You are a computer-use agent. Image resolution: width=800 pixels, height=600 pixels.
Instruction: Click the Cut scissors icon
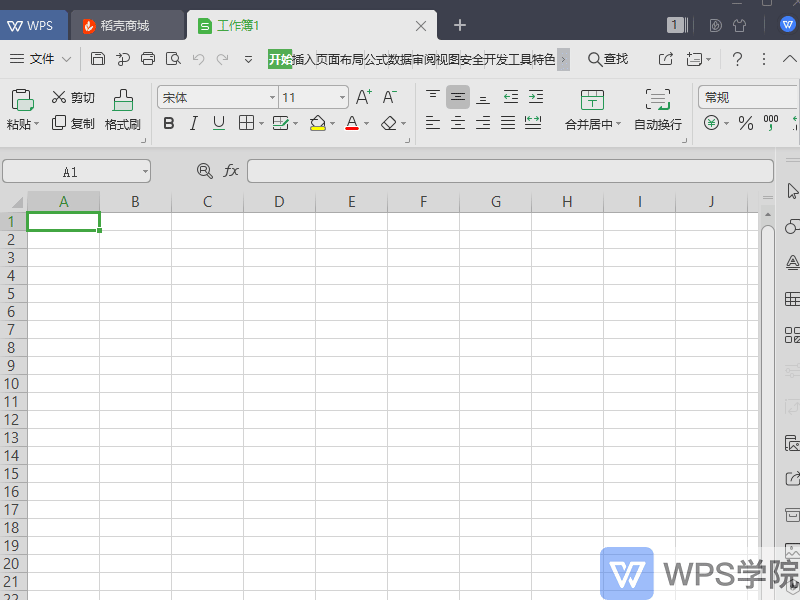click(x=59, y=97)
